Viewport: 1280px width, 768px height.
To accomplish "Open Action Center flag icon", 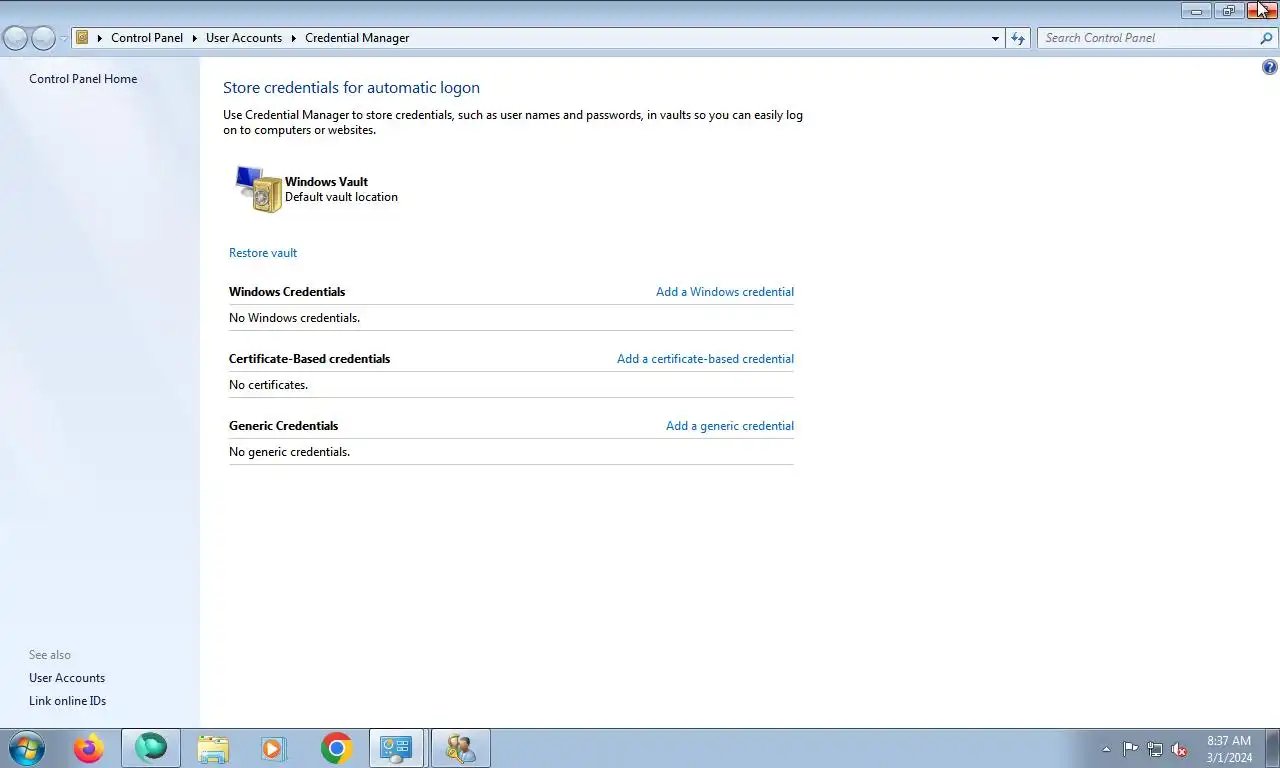I will click(x=1131, y=749).
